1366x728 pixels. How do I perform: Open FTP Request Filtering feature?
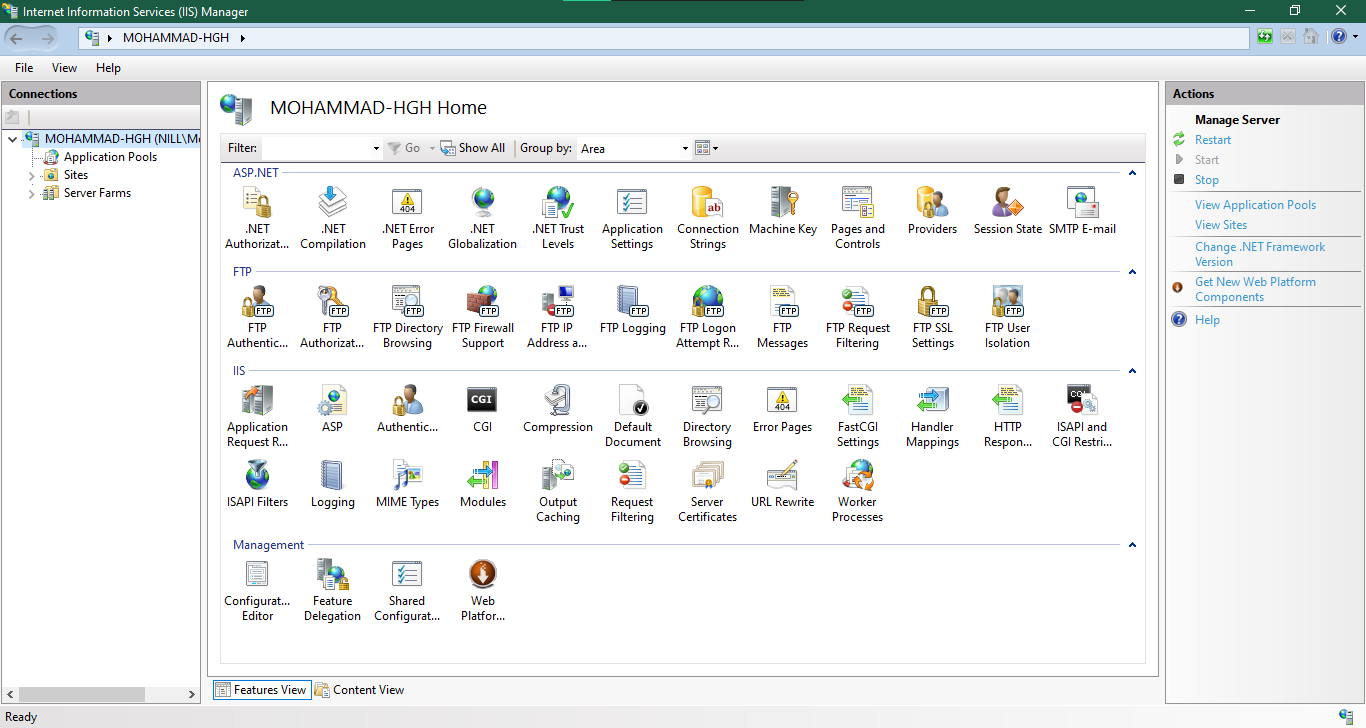(858, 317)
